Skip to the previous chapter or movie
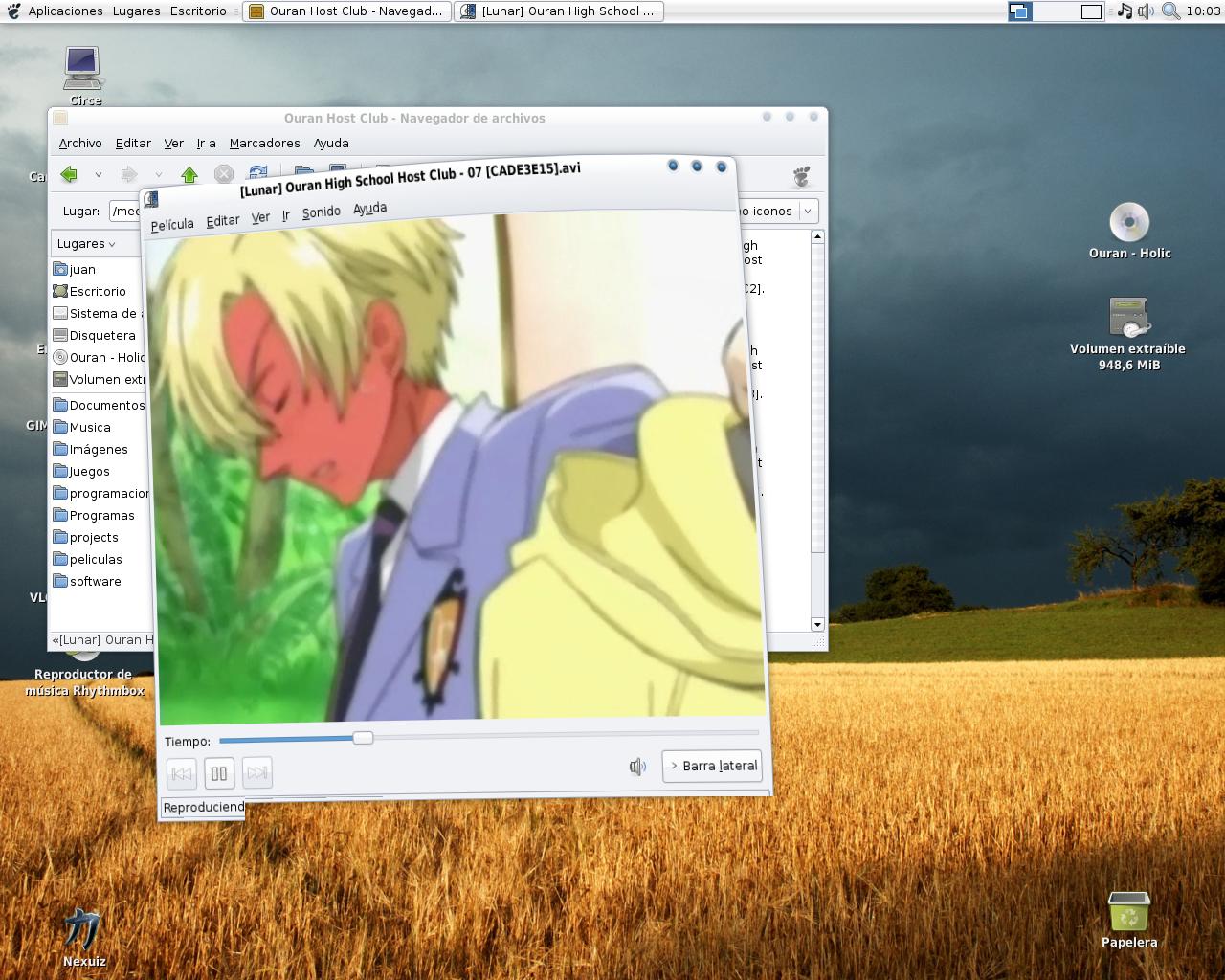This screenshot has height=980, width=1225. pyautogui.click(x=181, y=773)
